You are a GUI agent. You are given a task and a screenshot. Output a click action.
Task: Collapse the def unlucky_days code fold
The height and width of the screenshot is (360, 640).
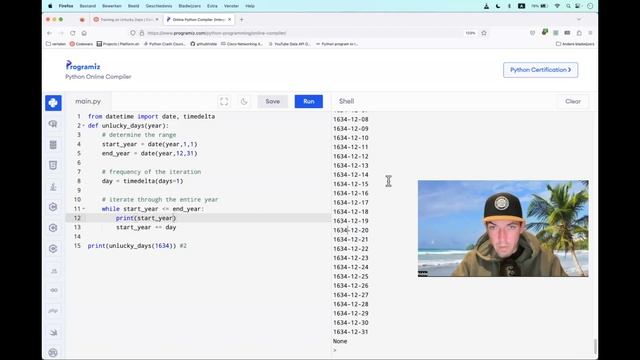point(84,126)
